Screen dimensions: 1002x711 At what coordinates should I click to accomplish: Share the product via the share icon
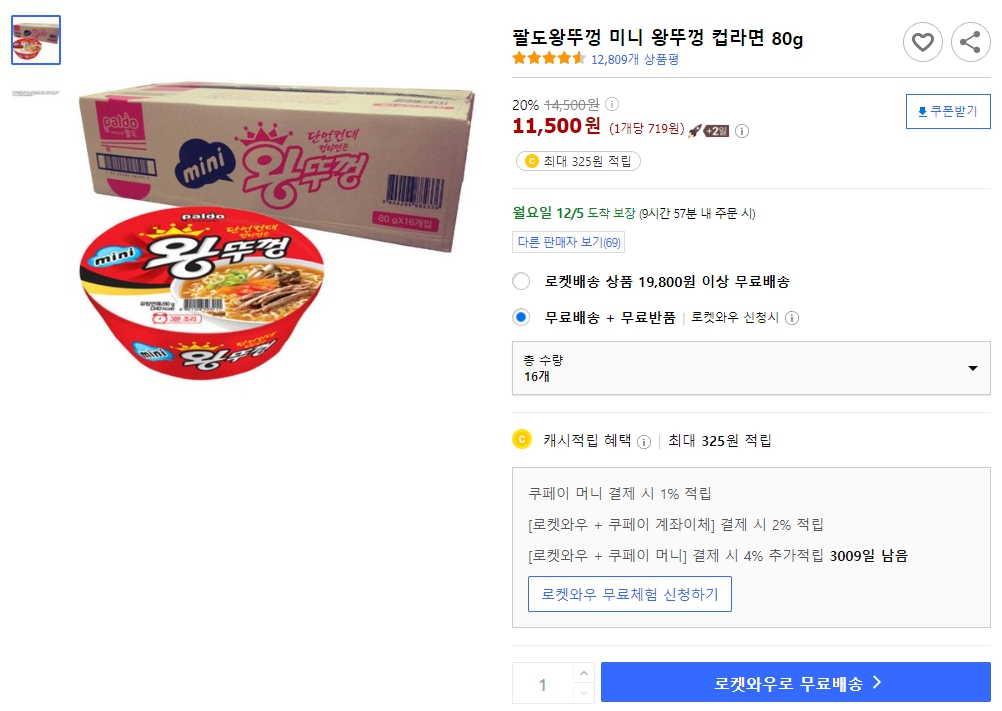click(x=969, y=42)
